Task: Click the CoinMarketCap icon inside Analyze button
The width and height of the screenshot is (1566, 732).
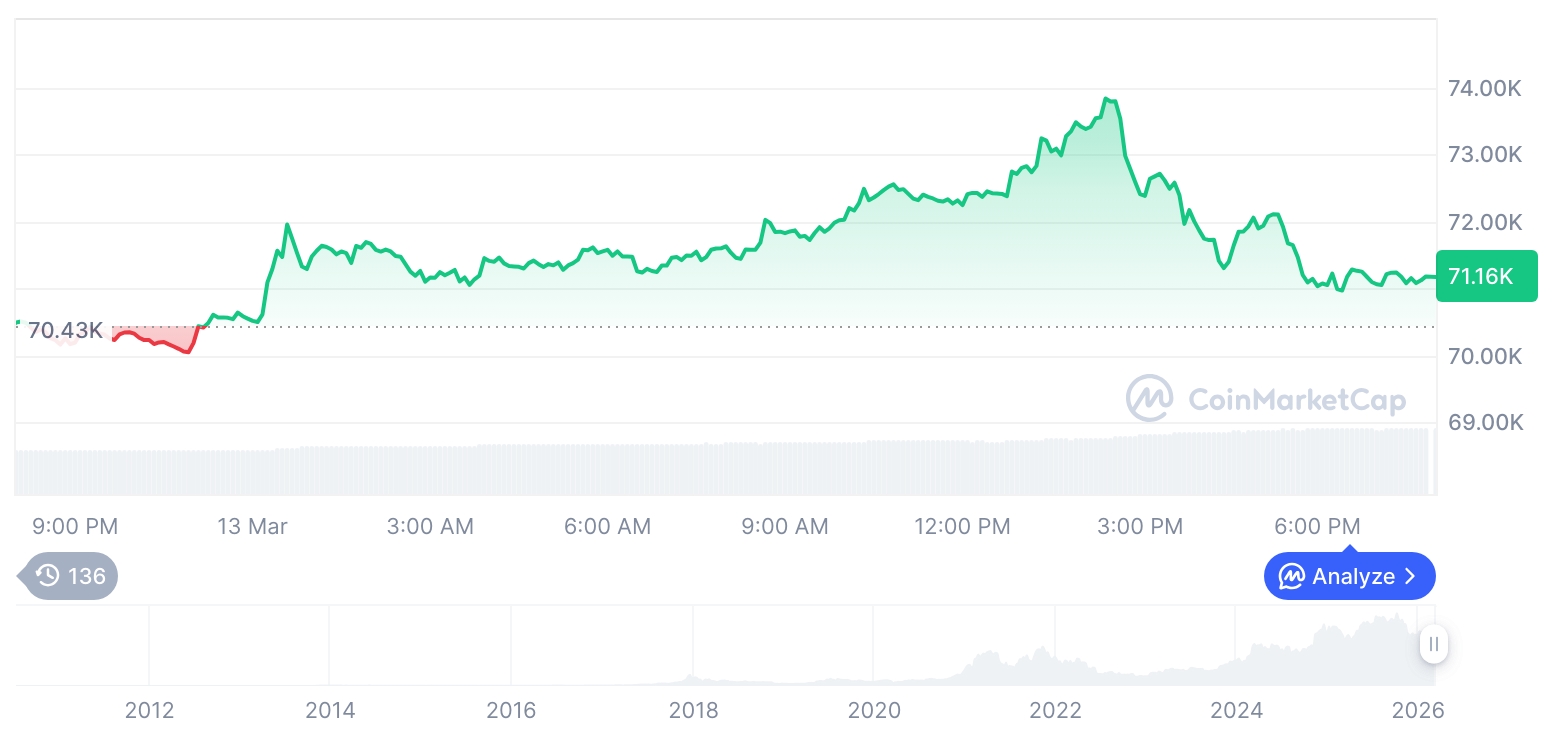Action: (x=1292, y=577)
